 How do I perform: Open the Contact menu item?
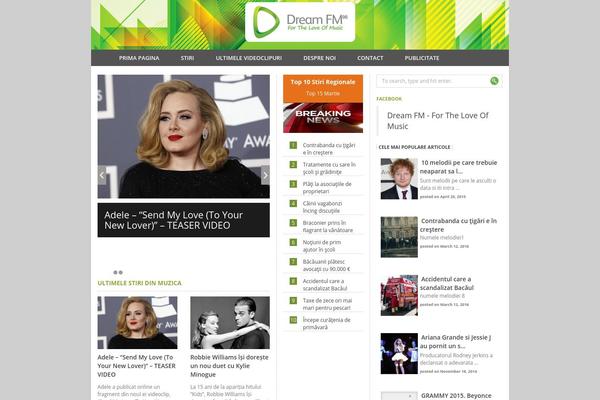click(x=370, y=58)
